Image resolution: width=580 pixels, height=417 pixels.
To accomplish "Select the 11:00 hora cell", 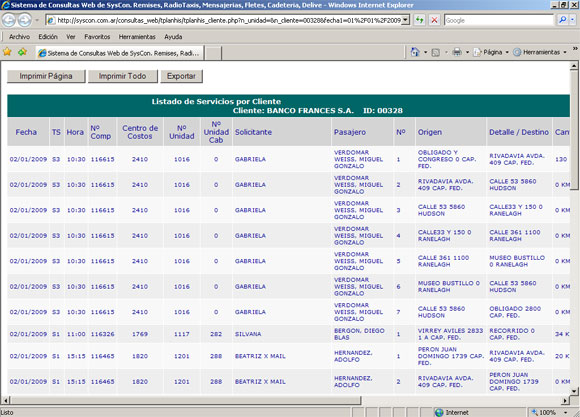I will [76, 334].
